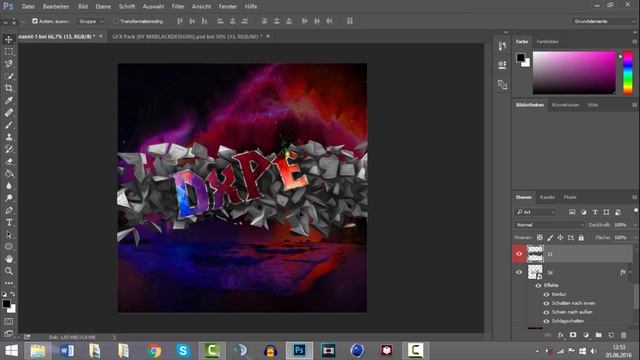Toggle Schlagschatten effect visibility

[546, 321]
